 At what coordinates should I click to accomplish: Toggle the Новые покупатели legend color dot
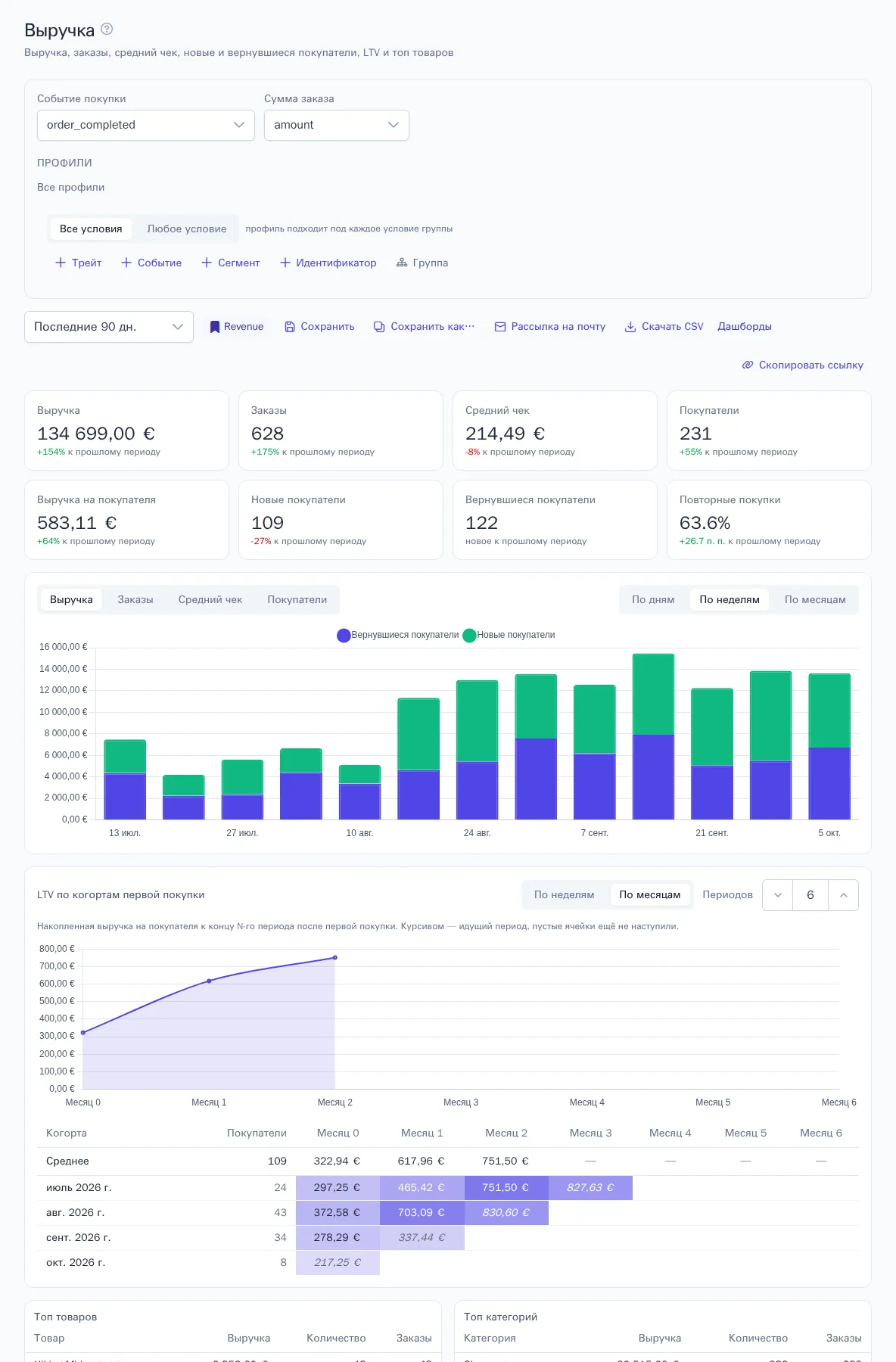[x=469, y=636]
